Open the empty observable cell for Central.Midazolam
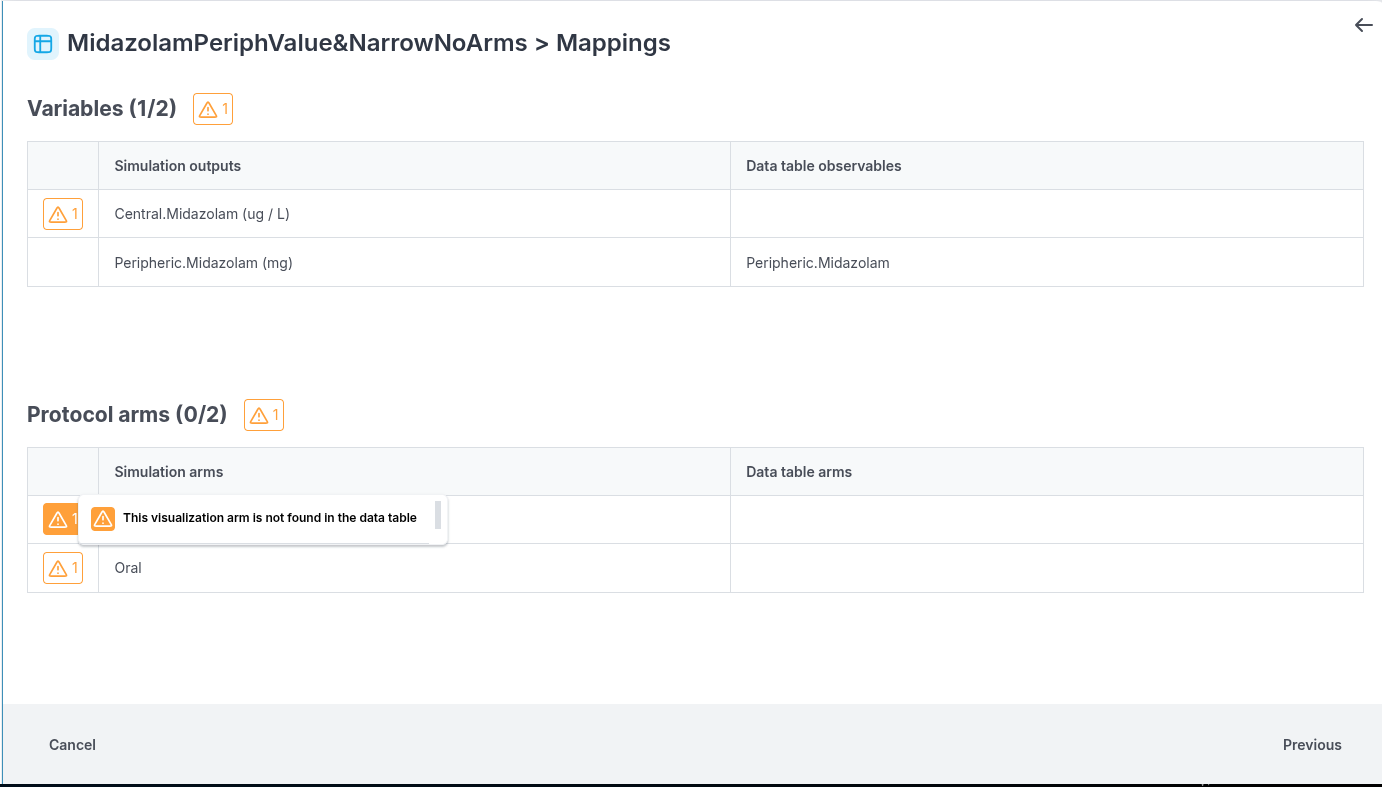This screenshot has width=1382, height=787. [x=1045, y=214]
